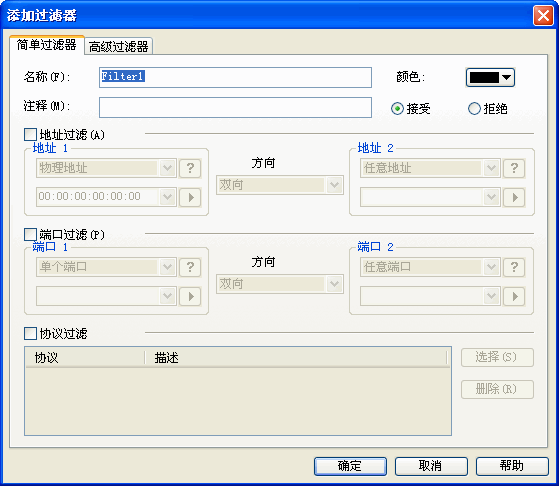This screenshot has width=559, height=486.
Task: Click the help question icon for 端口 1
Action: coord(190,267)
